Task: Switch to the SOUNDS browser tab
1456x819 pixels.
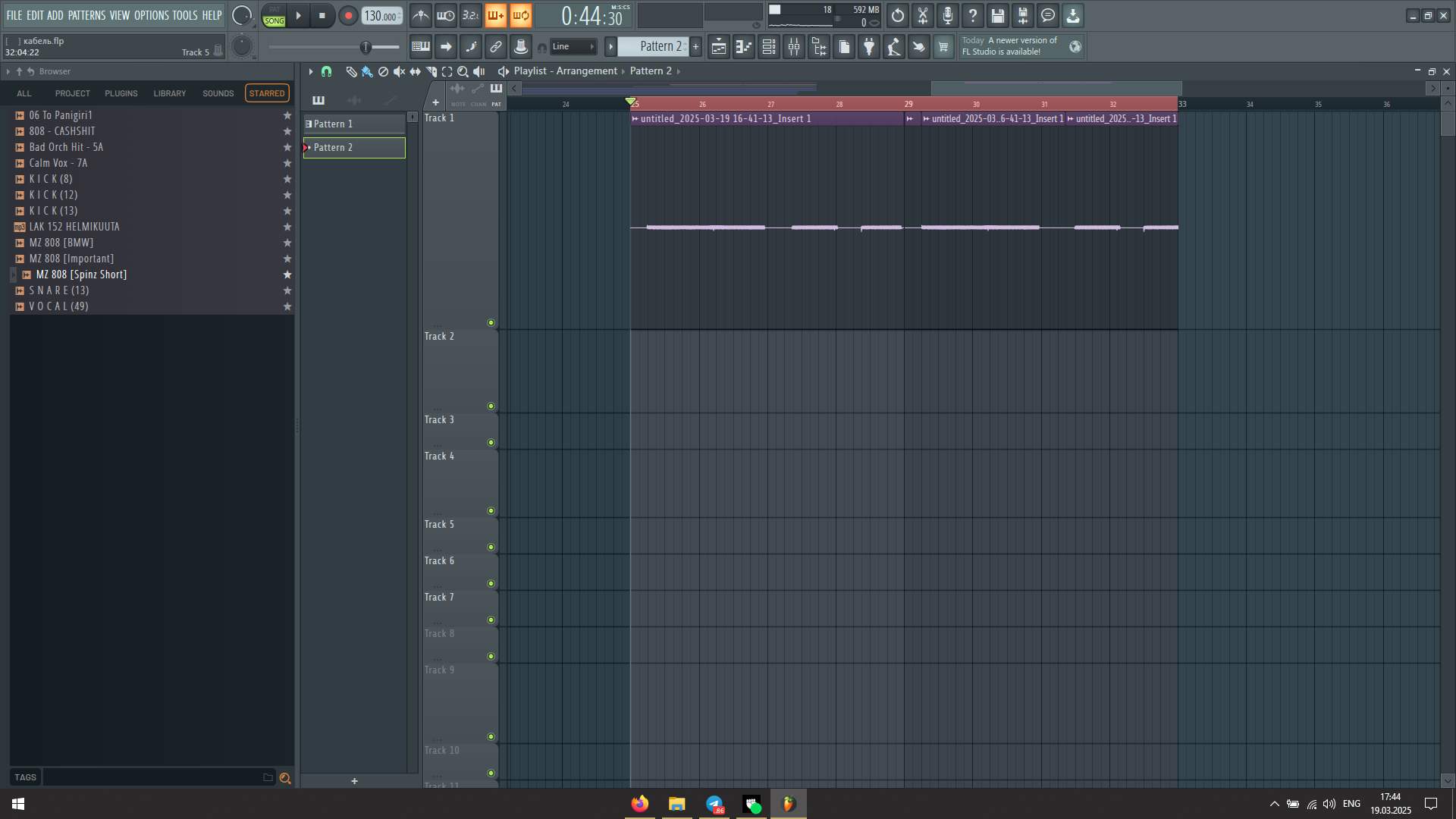Action: pyautogui.click(x=218, y=94)
